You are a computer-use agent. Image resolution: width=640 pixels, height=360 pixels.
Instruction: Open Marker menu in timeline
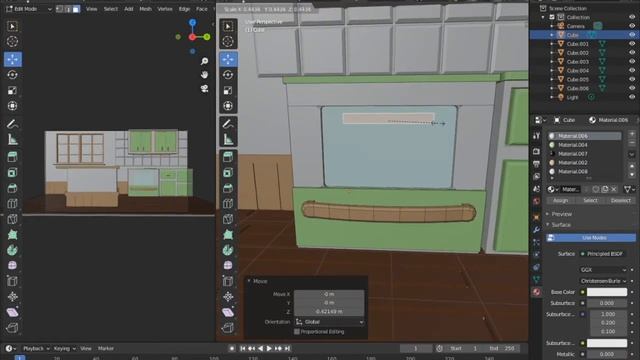click(106, 349)
